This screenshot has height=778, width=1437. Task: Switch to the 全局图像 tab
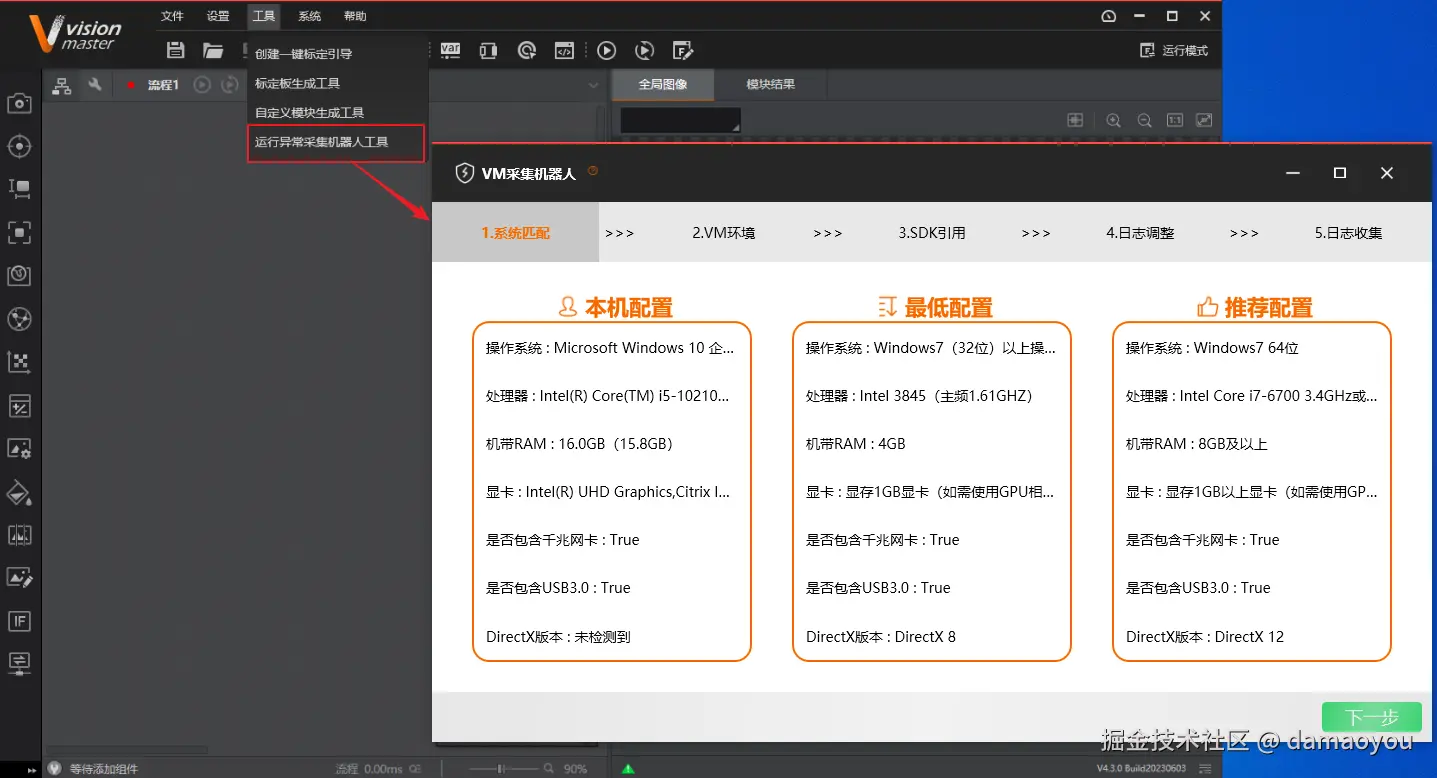tap(663, 85)
